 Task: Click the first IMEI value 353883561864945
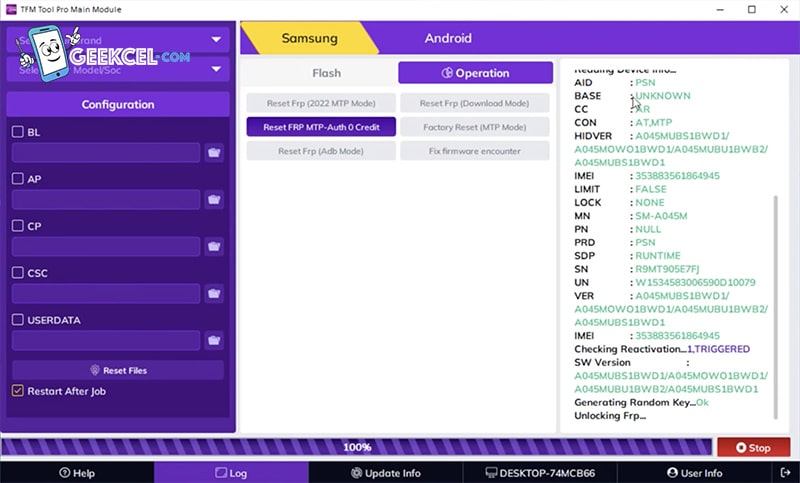(677, 176)
